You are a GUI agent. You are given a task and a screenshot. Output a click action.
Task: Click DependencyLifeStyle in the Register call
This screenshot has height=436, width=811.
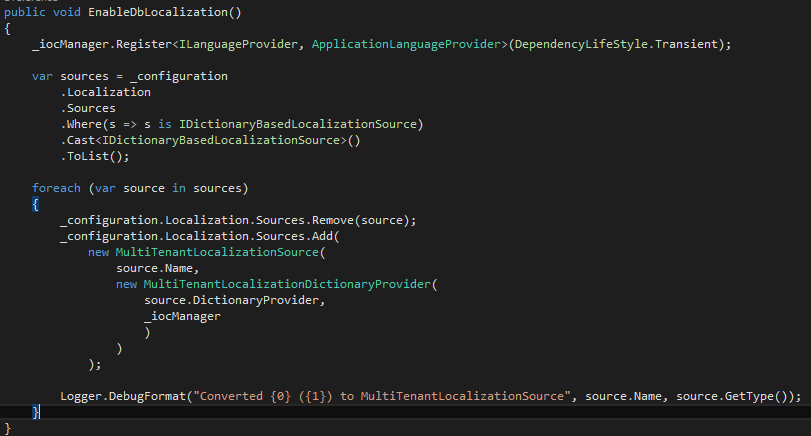click(x=581, y=44)
